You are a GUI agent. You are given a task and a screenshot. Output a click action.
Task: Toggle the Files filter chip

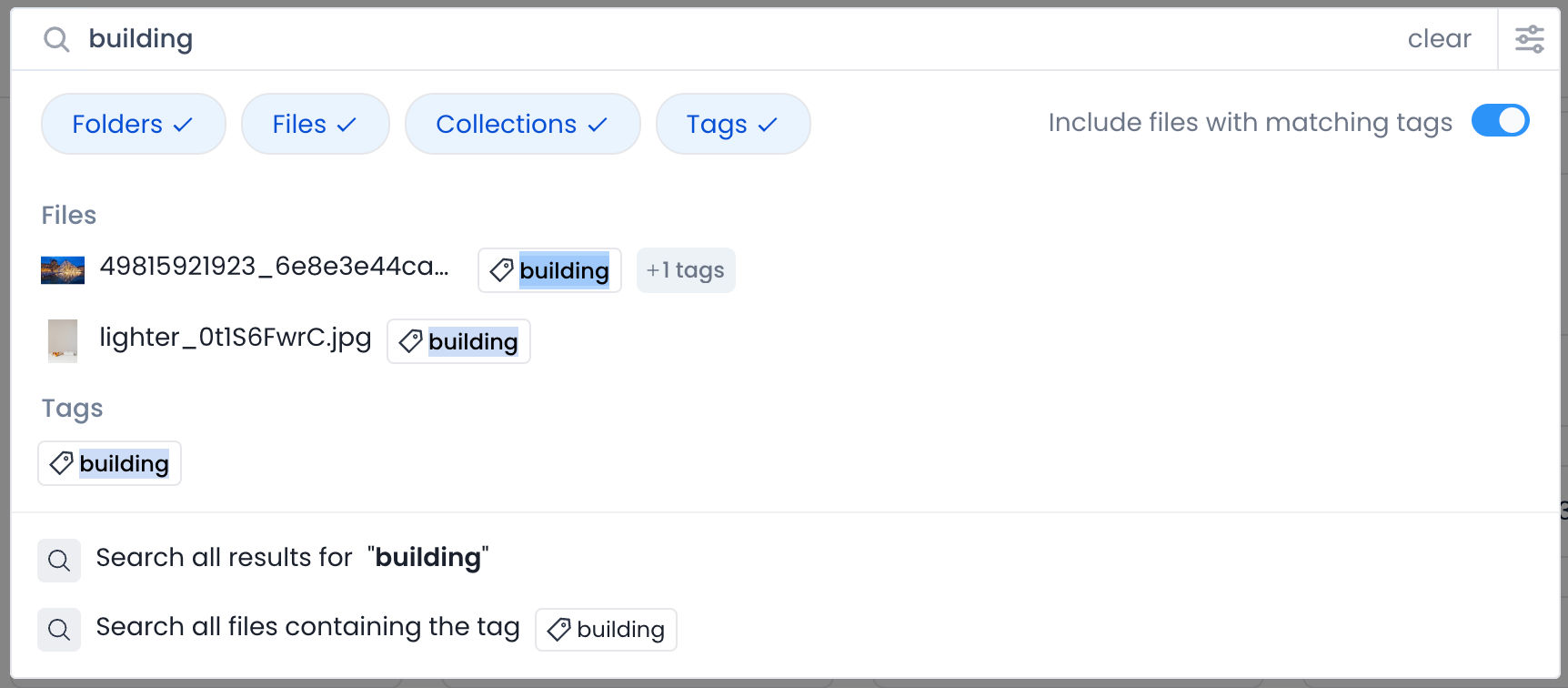315,125
